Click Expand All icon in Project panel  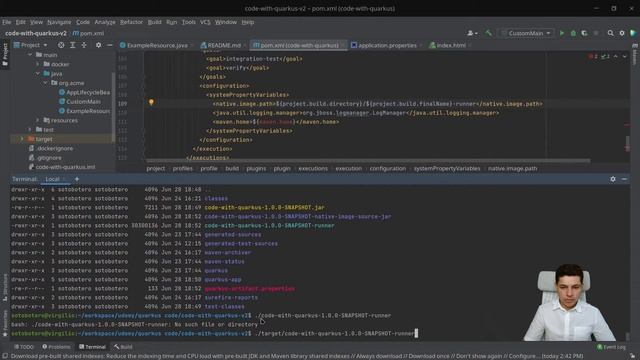point(72,45)
